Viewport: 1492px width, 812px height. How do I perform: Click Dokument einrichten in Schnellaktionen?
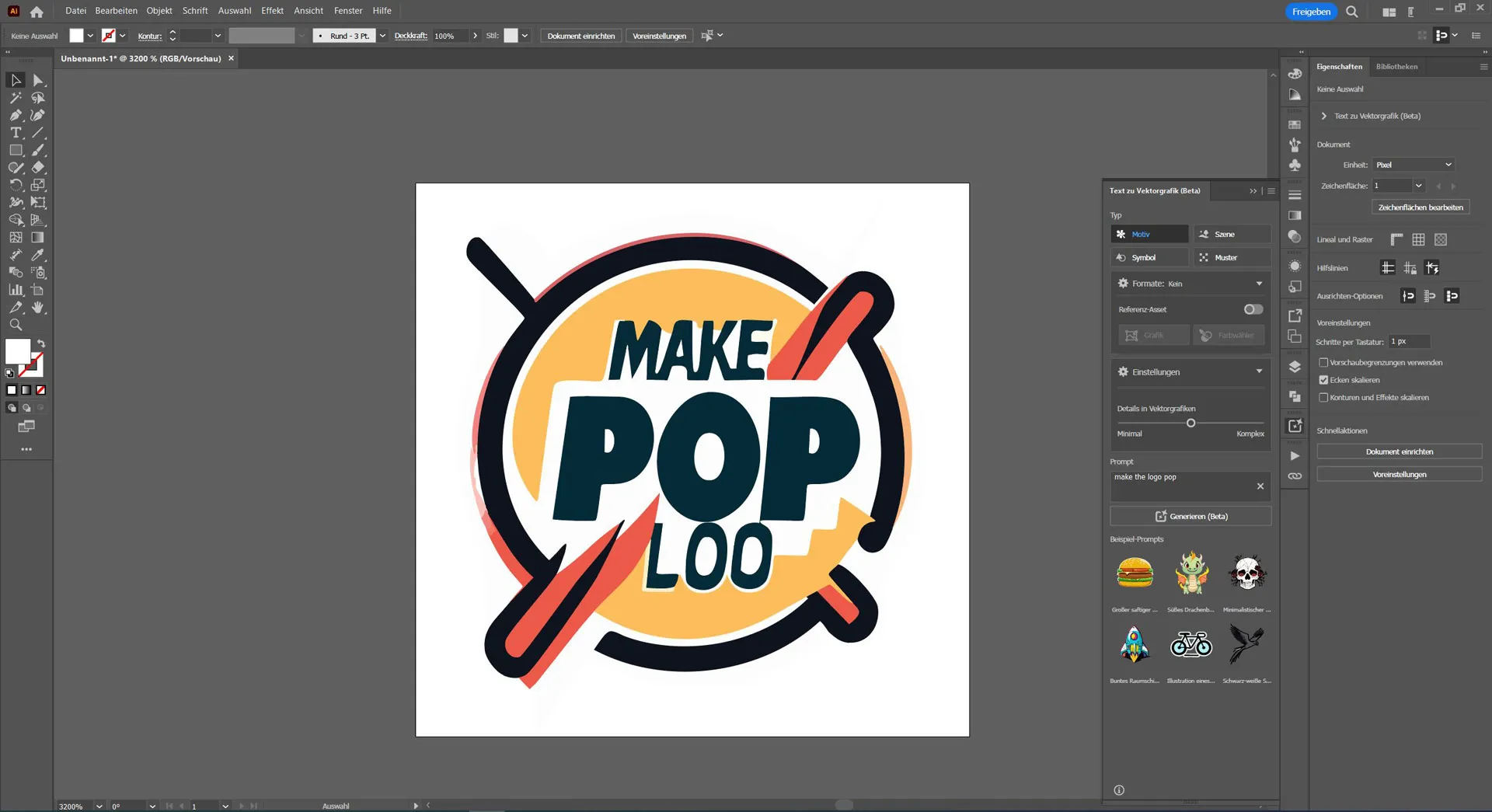(x=1400, y=451)
